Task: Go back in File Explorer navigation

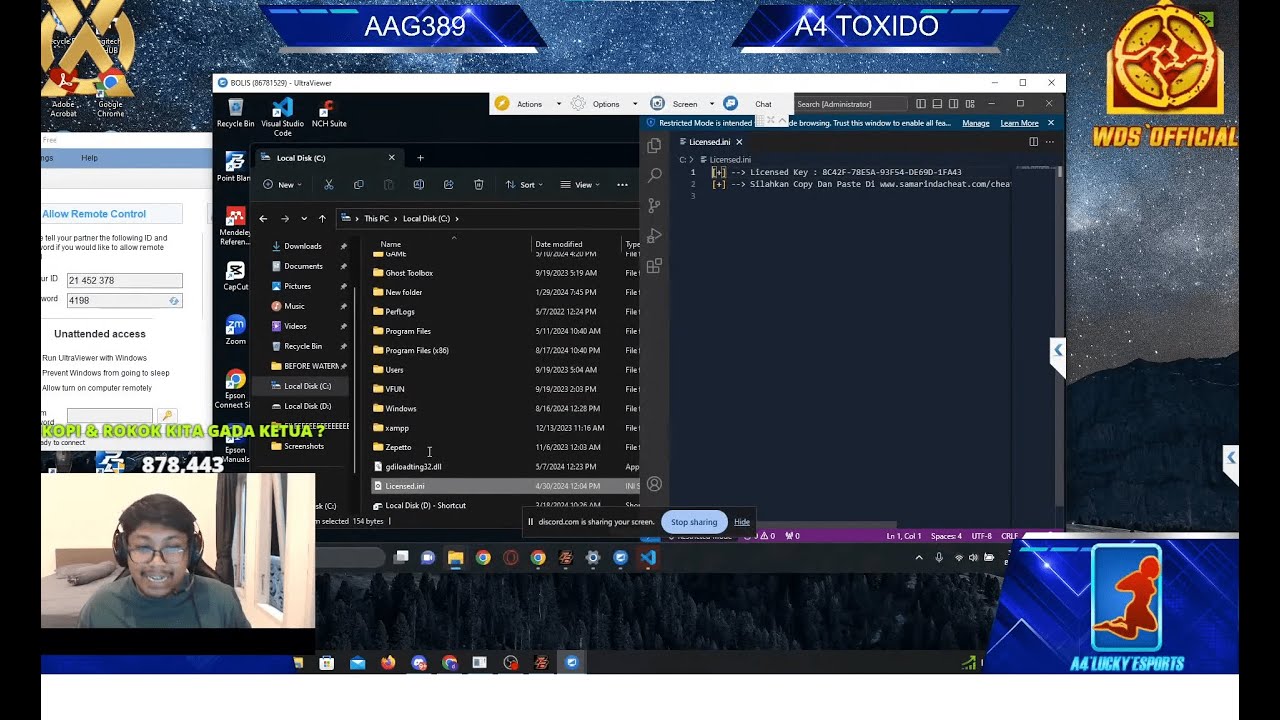Action: (x=263, y=218)
